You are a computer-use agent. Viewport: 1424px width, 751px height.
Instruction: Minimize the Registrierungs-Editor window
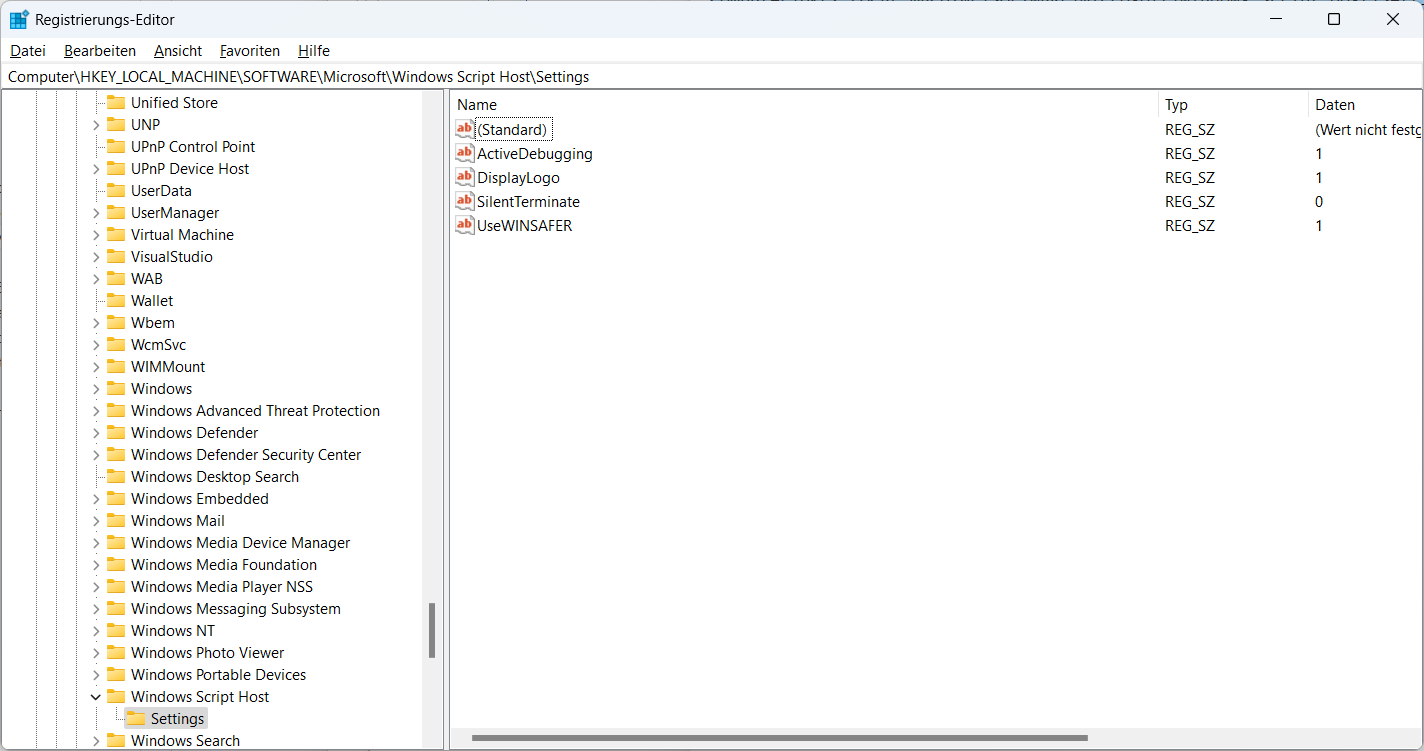tap(1276, 19)
